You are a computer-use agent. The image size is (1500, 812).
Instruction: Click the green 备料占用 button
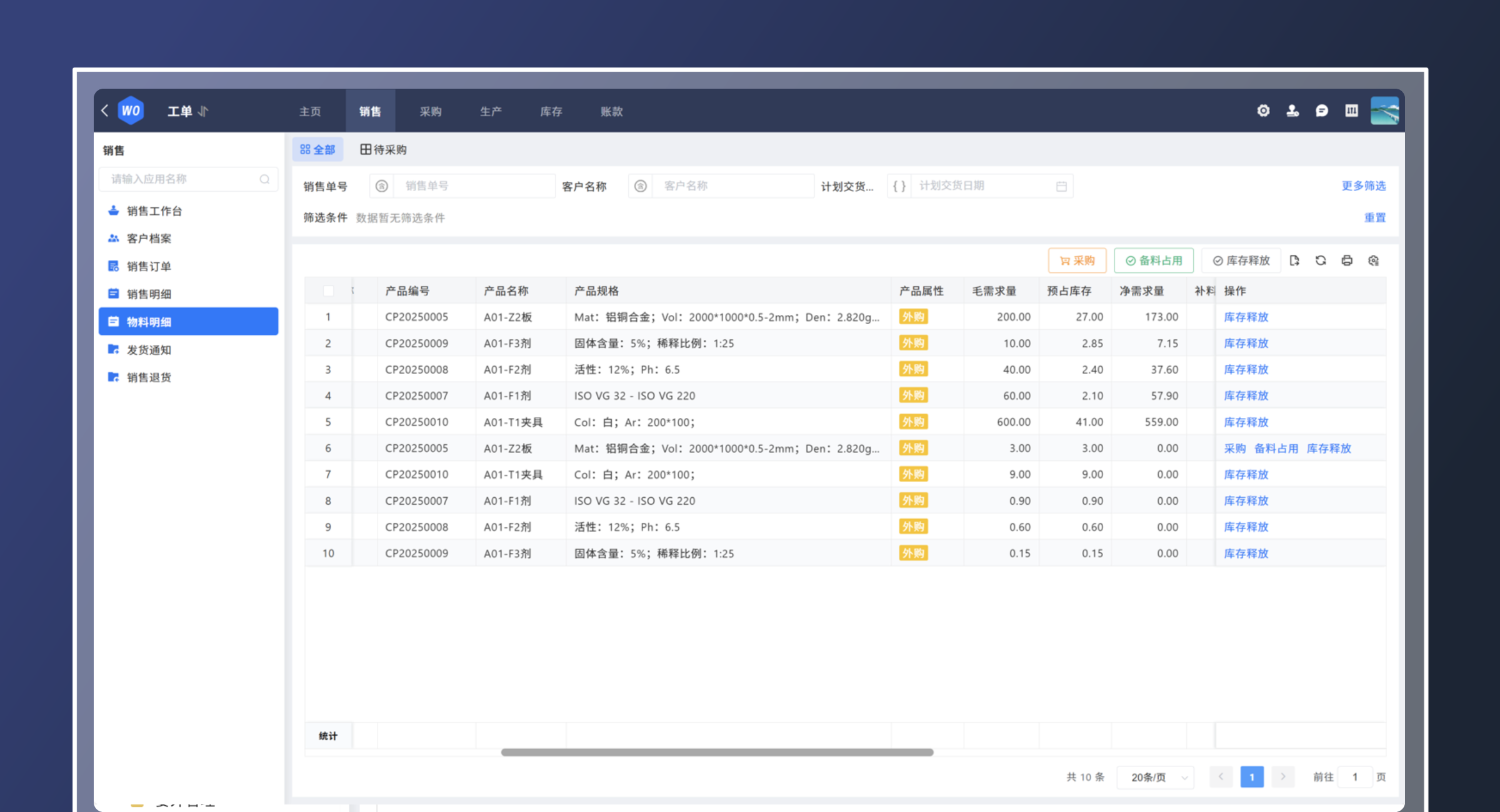pyautogui.click(x=1154, y=260)
